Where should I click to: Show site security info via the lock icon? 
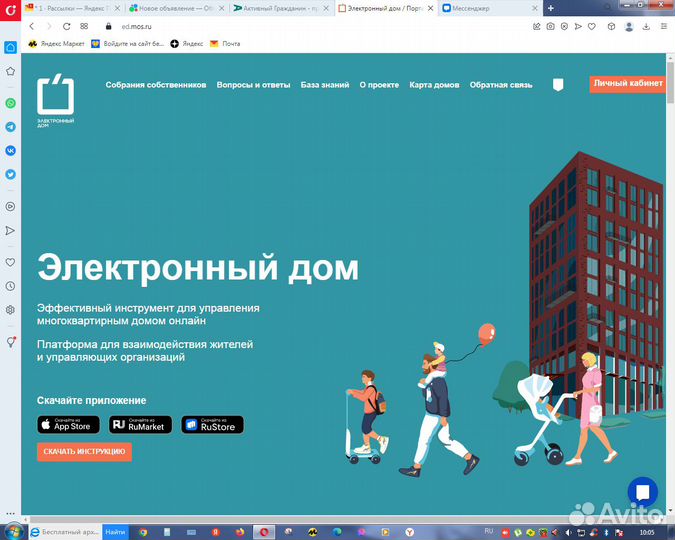[108, 26]
